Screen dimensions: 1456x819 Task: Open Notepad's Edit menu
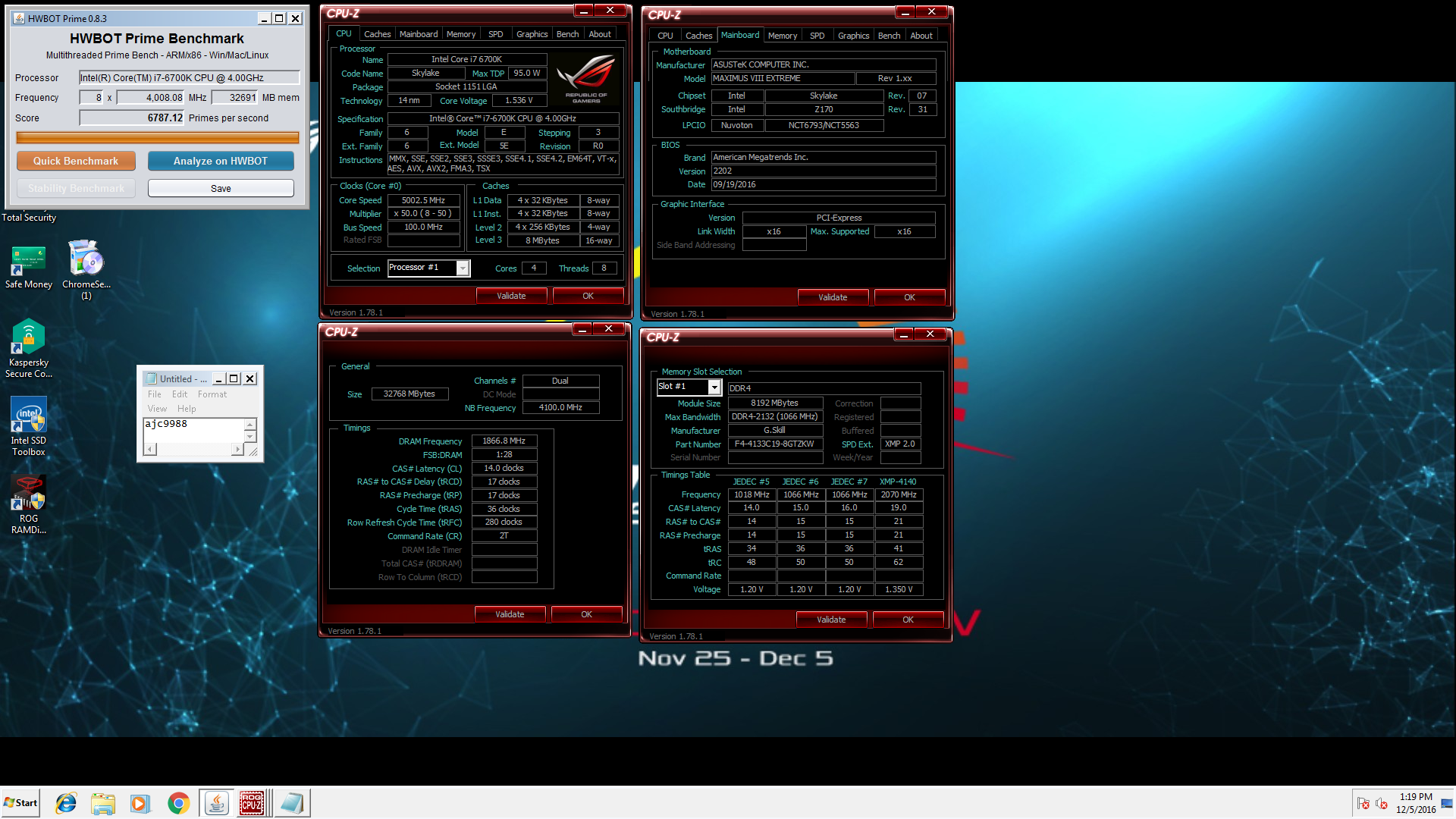[x=180, y=394]
